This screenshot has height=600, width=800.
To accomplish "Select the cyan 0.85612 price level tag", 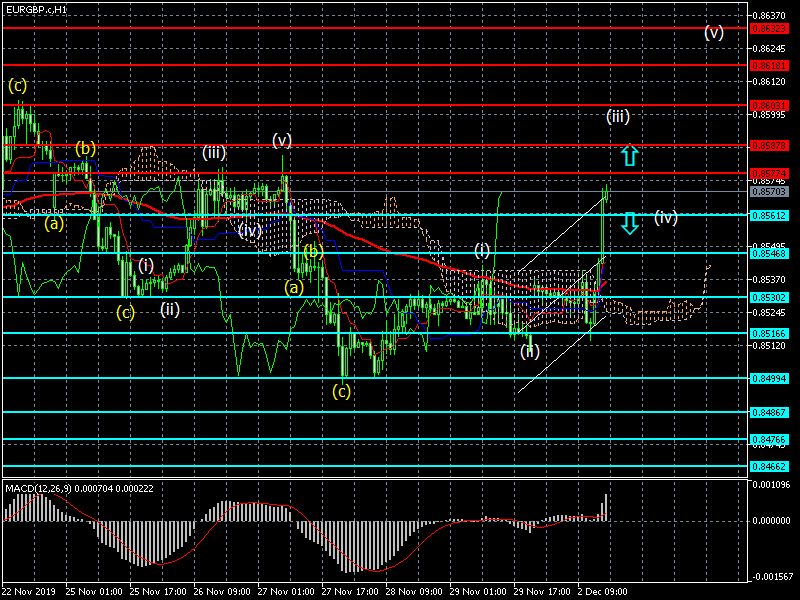I will coord(772,215).
